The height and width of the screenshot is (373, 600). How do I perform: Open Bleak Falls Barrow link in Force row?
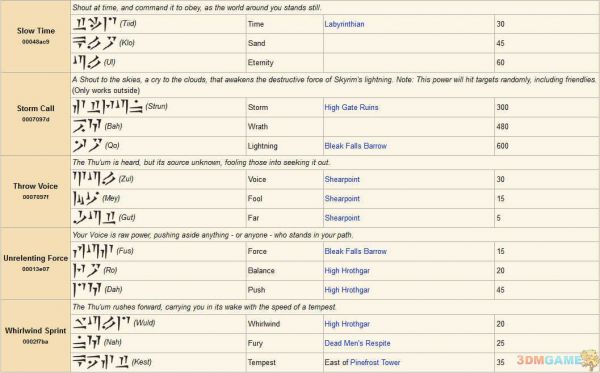click(355, 251)
